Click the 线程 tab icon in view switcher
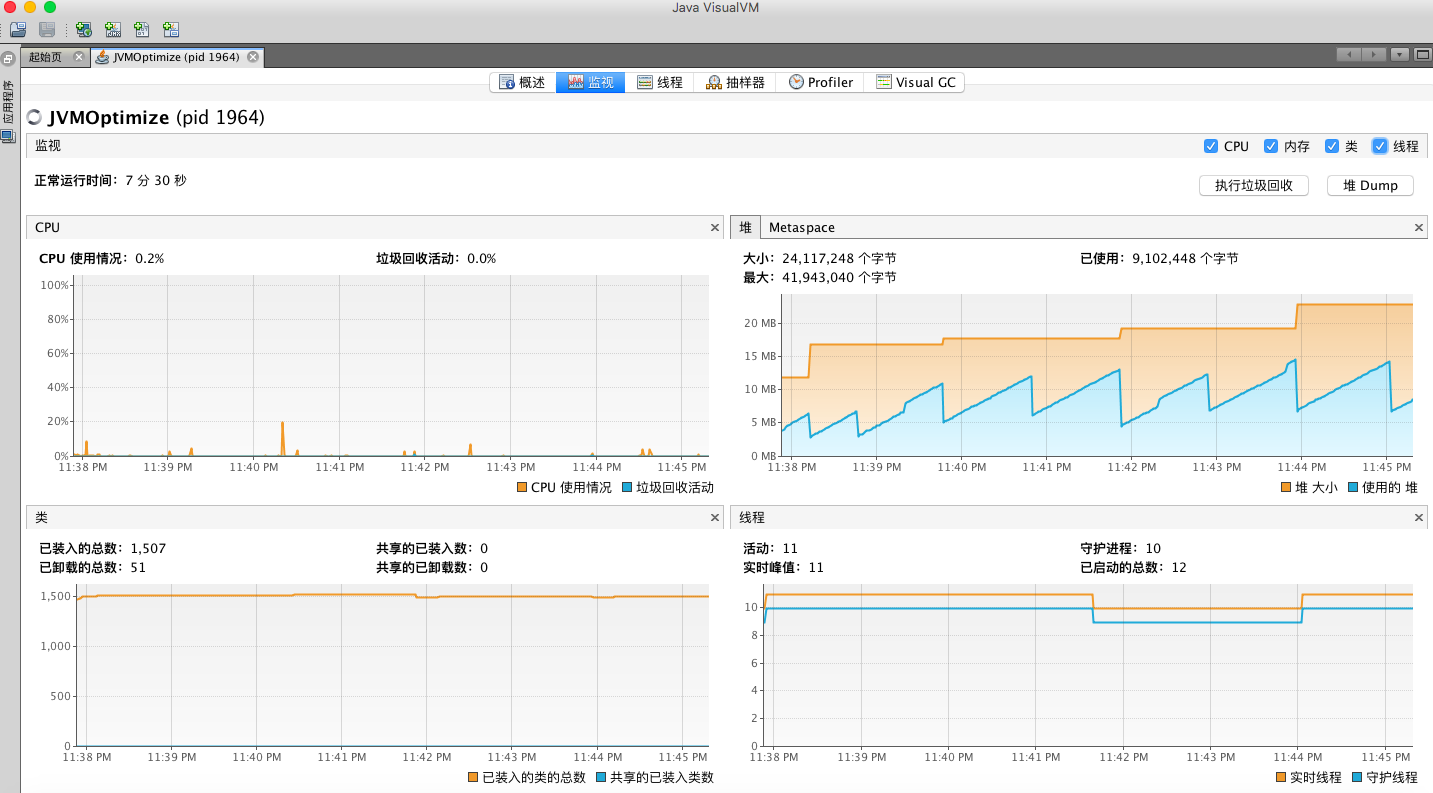The width and height of the screenshot is (1433, 793). point(645,83)
